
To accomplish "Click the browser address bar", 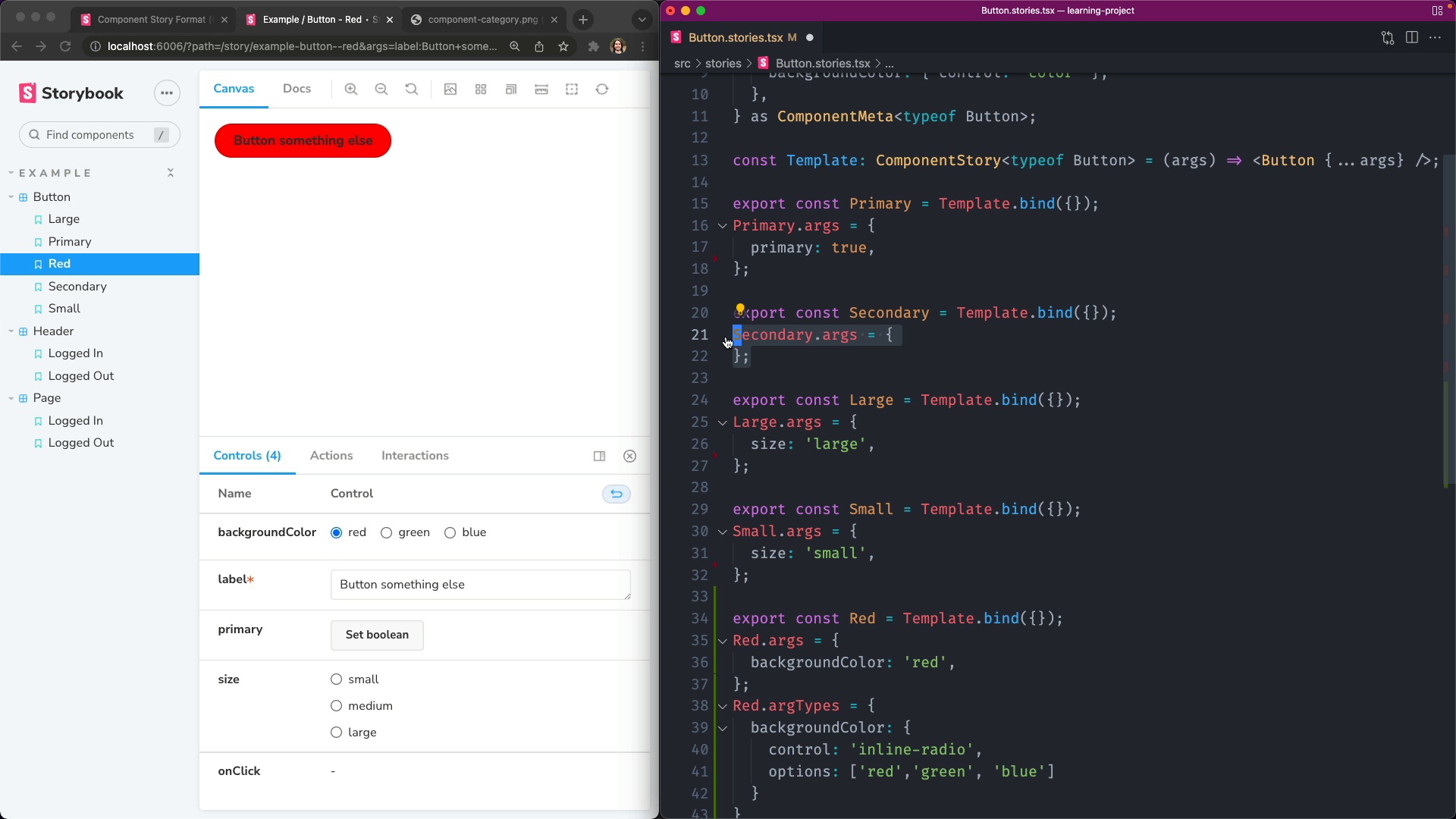I will pyautogui.click(x=302, y=46).
